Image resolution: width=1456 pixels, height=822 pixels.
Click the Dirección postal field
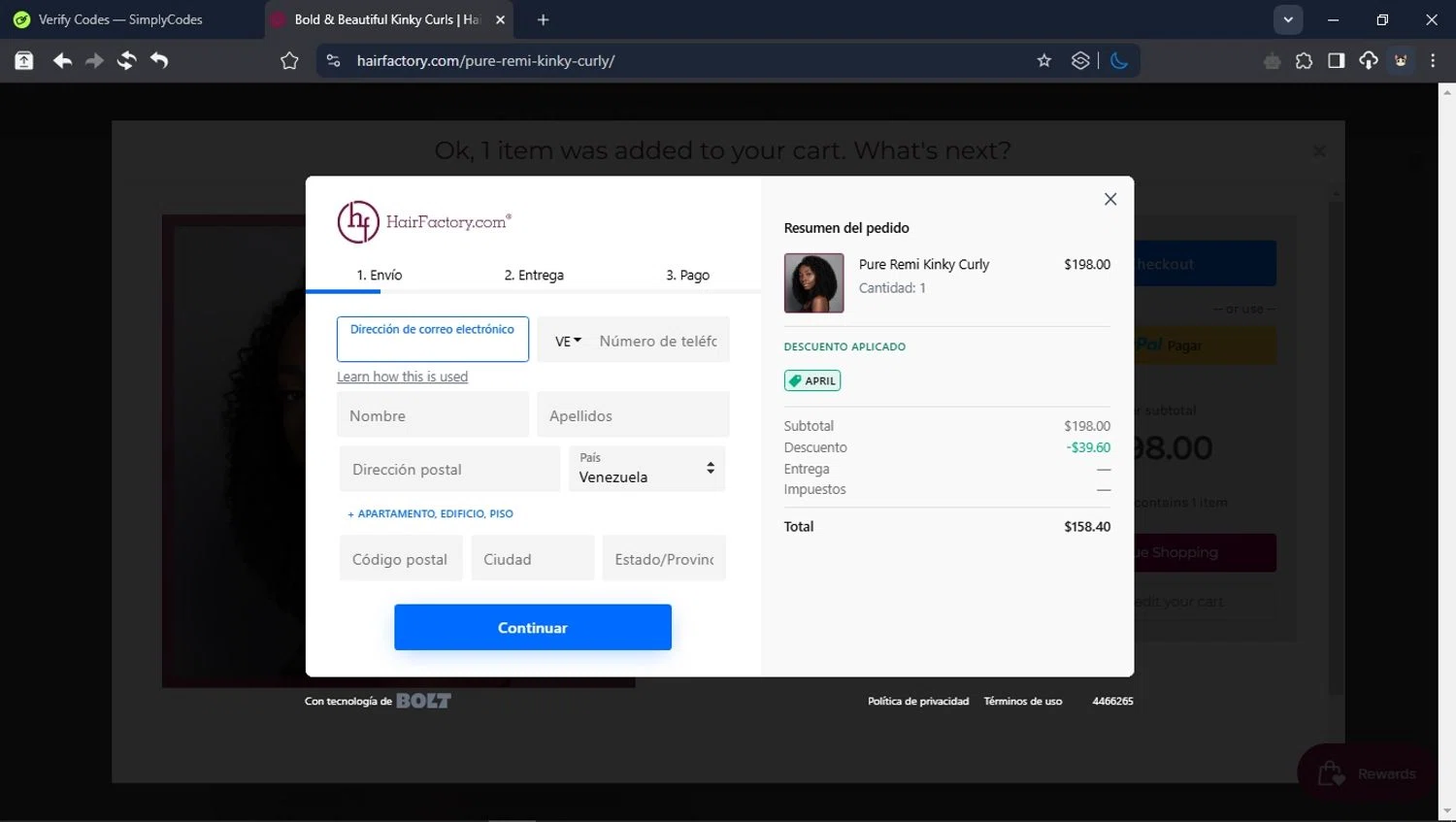(449, 469)
